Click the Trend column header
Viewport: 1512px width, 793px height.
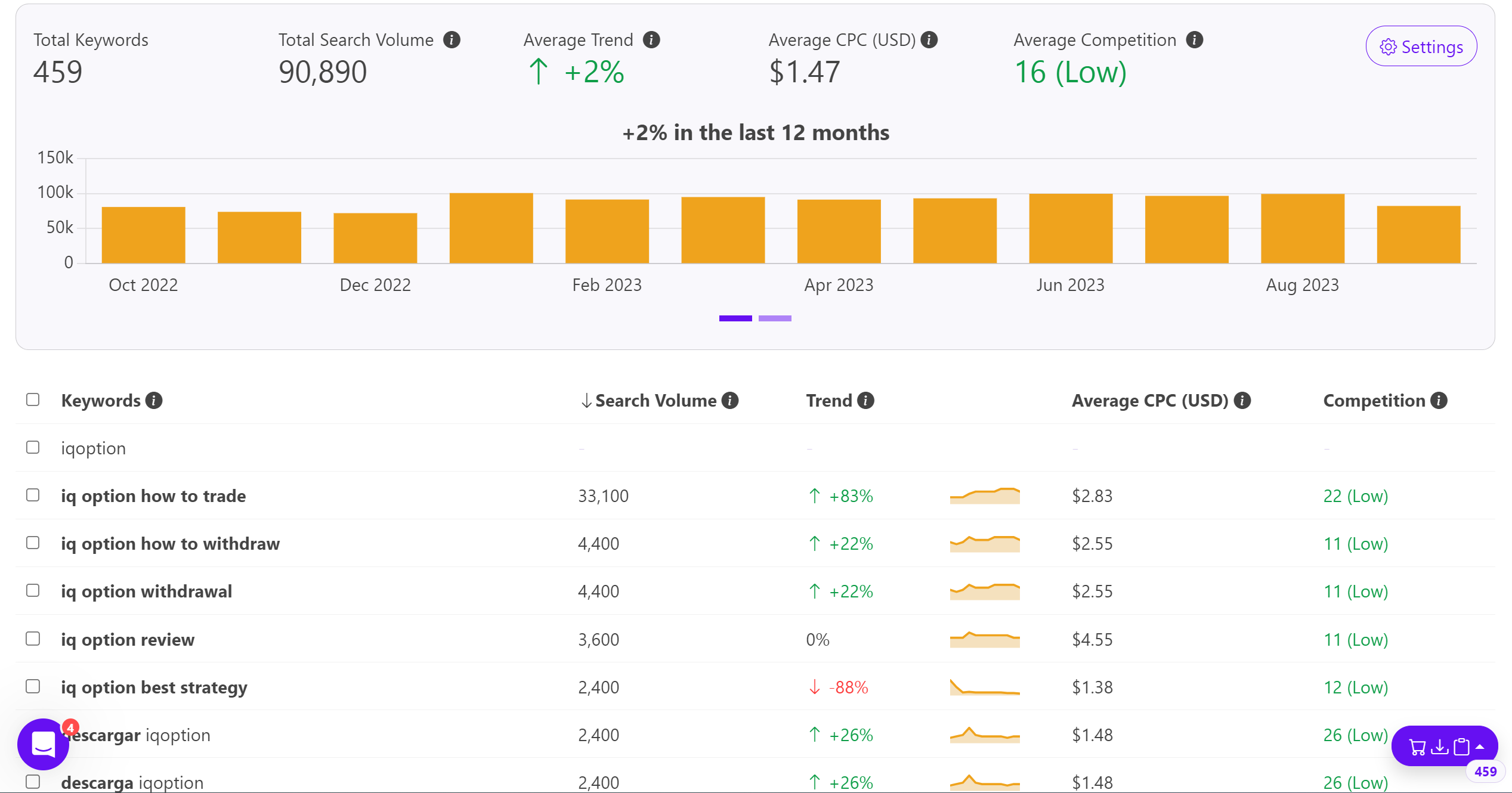coord(829,401)
